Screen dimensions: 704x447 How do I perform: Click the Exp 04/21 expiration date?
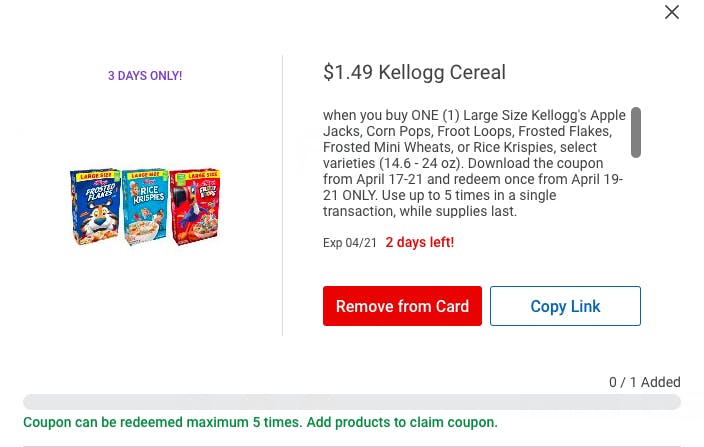(350, 243)
